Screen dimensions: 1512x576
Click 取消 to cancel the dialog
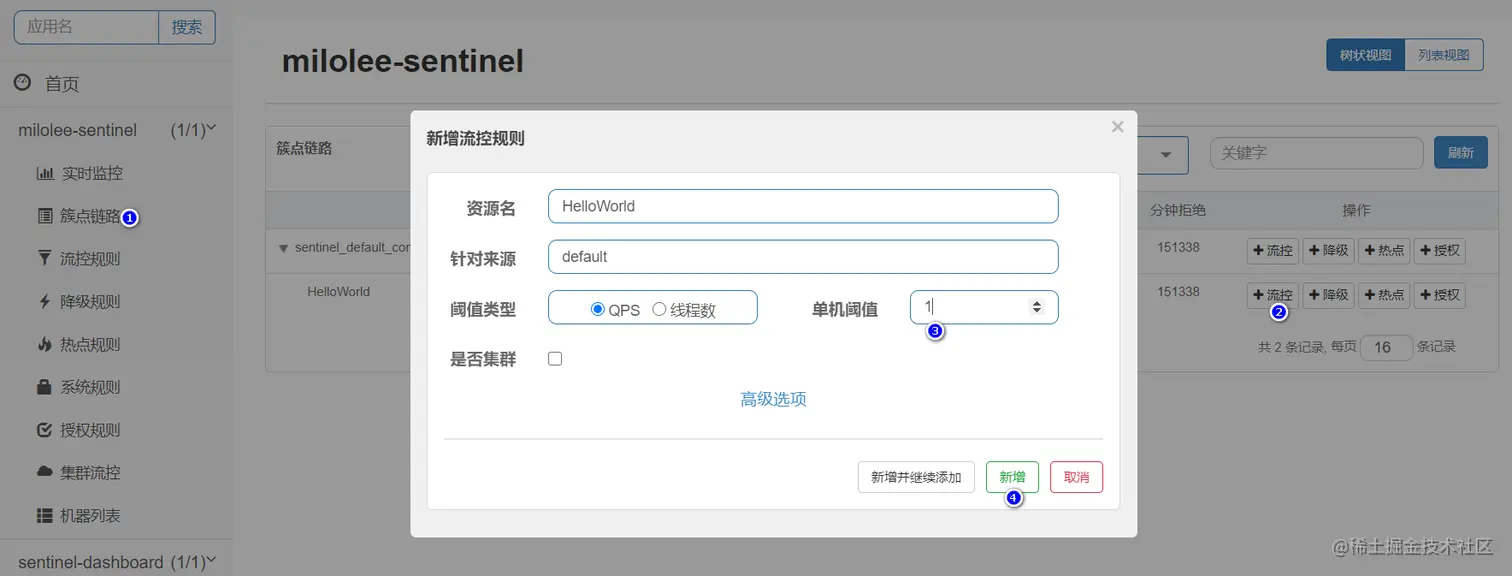click(1076, 477)
